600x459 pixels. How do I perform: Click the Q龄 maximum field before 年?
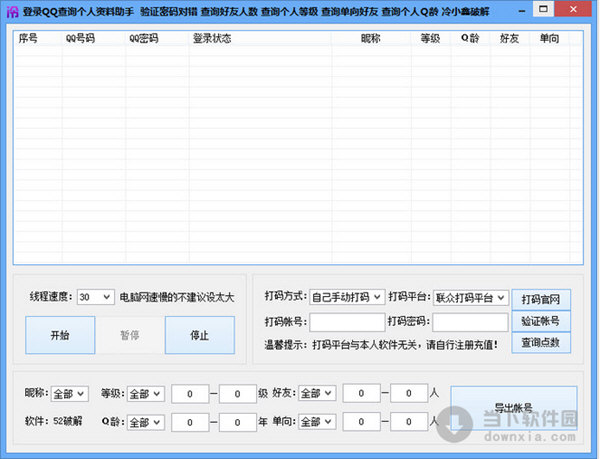pyautogui.click(x=238, y=422)
